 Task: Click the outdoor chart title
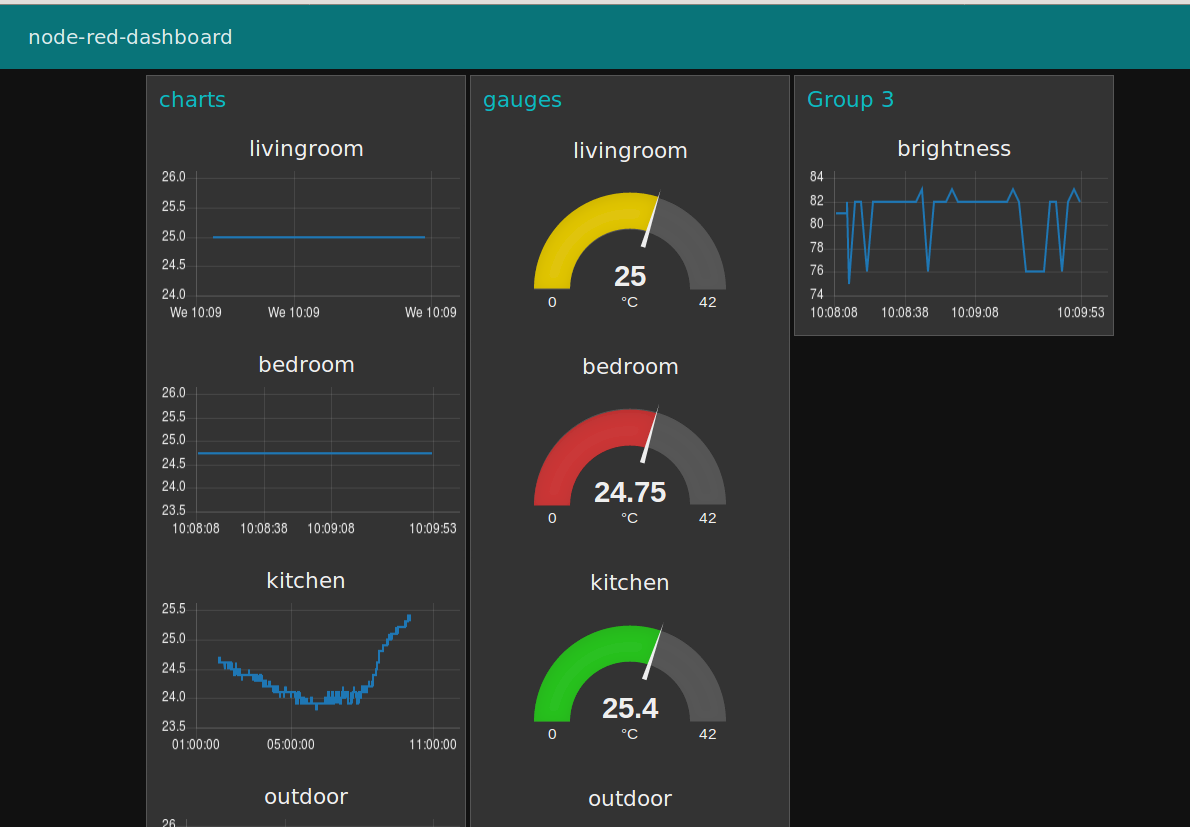(306, 797)
